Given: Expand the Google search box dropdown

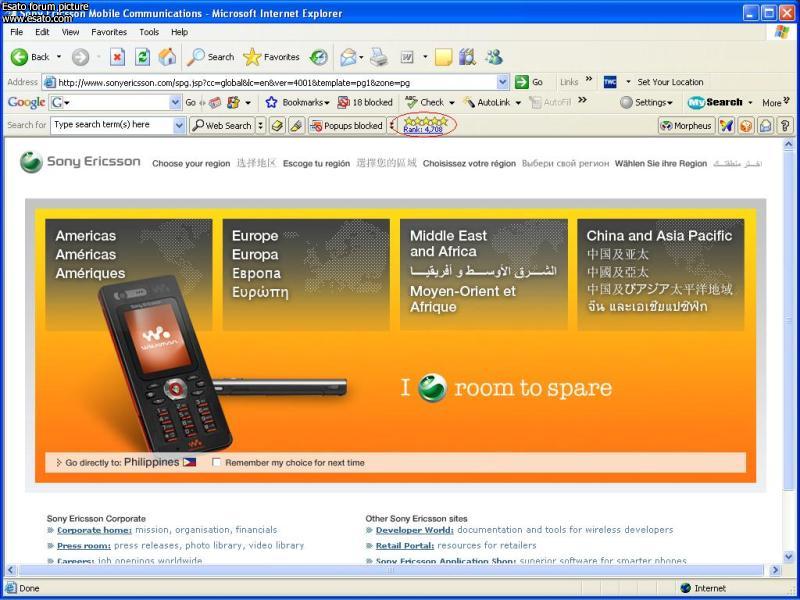Looking at the screenshot, I should [175, 103].
